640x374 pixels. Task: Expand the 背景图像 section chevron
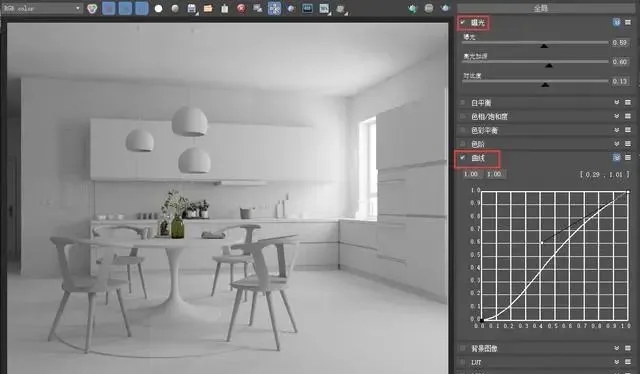pyautogui.click(x=616, y=348)
